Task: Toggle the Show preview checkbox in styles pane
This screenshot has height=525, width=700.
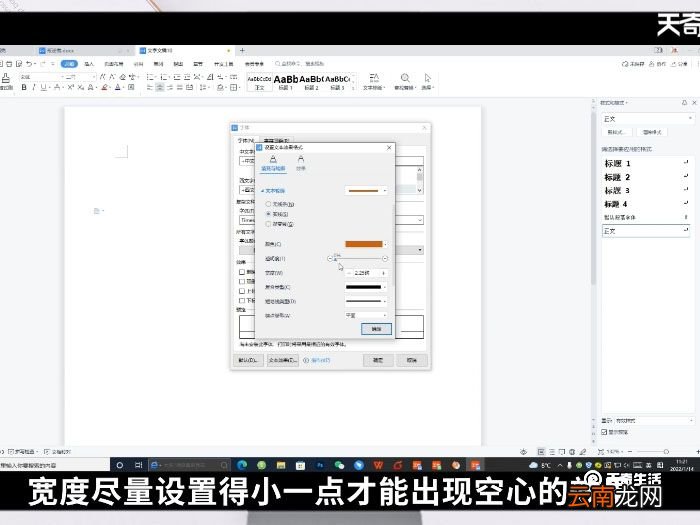Action: click(604, 432)
